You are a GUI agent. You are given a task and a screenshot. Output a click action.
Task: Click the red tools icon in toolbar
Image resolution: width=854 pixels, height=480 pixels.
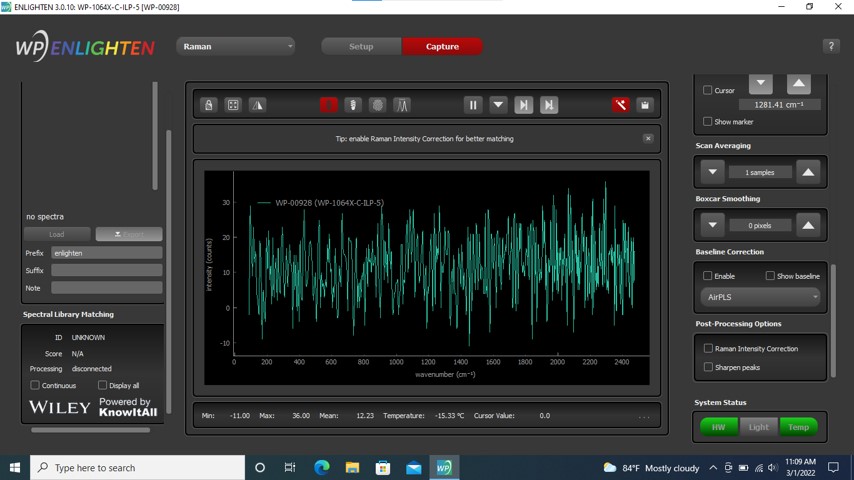coord(621,104)
